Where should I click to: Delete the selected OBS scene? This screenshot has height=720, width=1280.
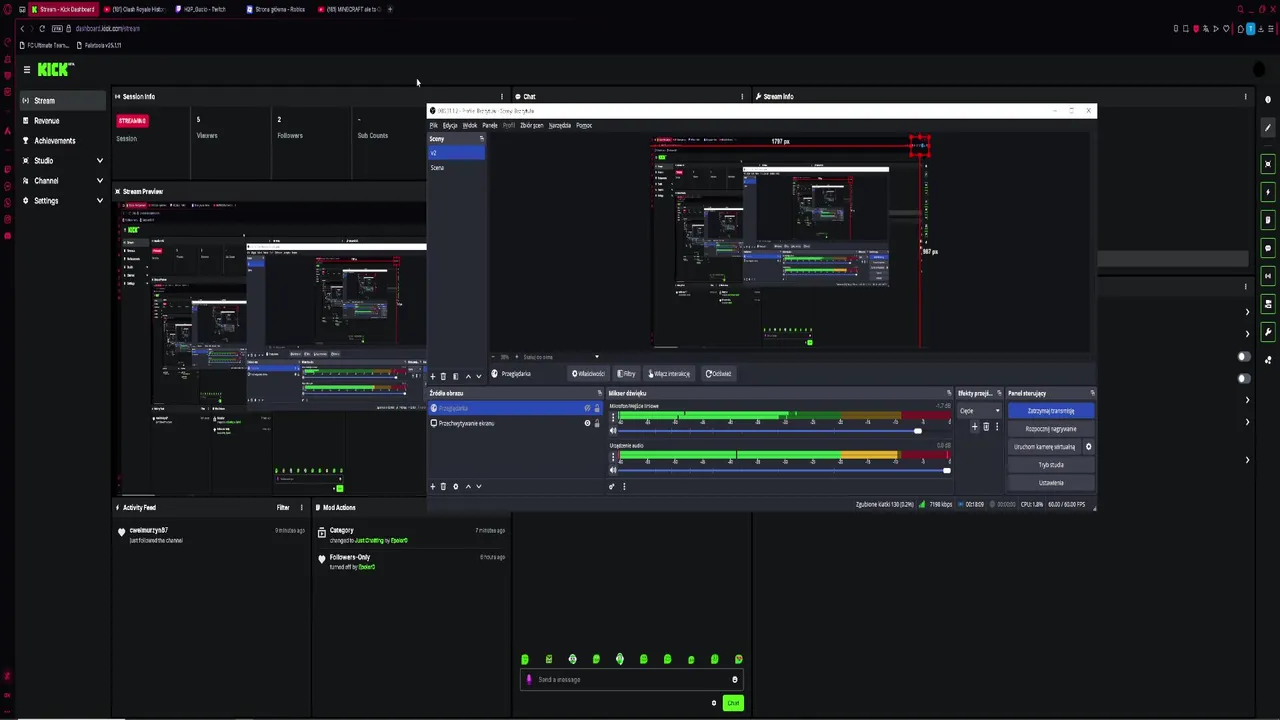pos(443,376)
